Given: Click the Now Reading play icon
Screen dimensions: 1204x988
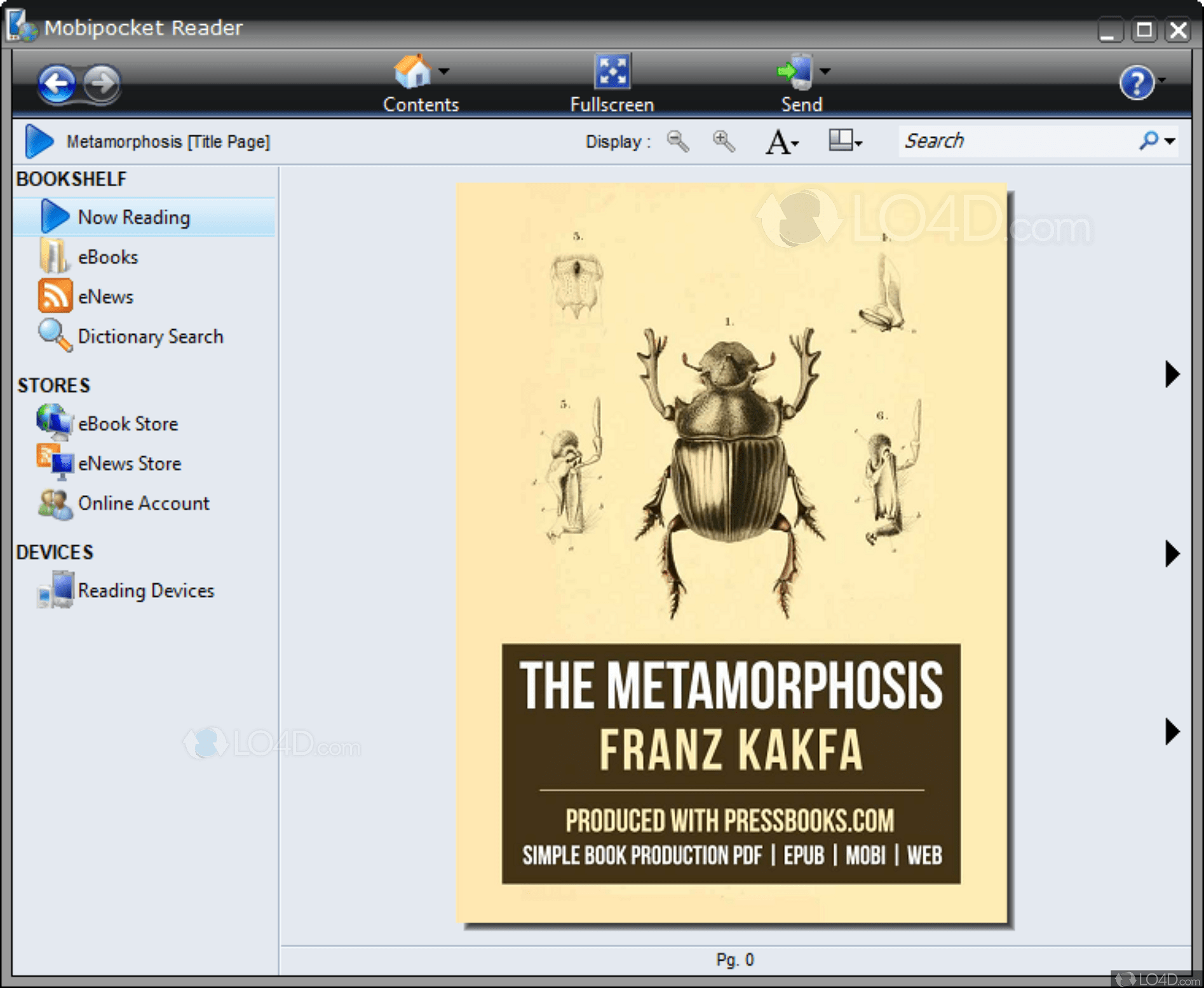Looking at the screenshot, I should [x=55, y=216].
